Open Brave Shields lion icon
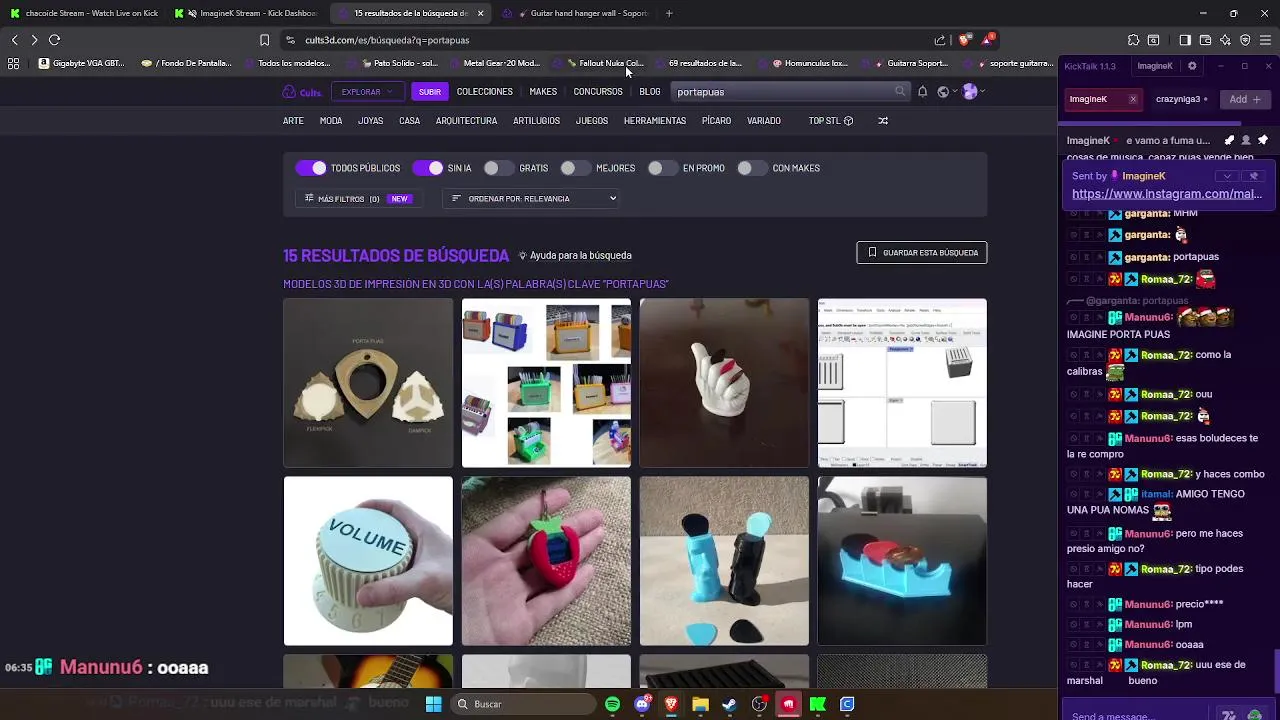This screenshot has height=720, width=1280. click(964, 40)
